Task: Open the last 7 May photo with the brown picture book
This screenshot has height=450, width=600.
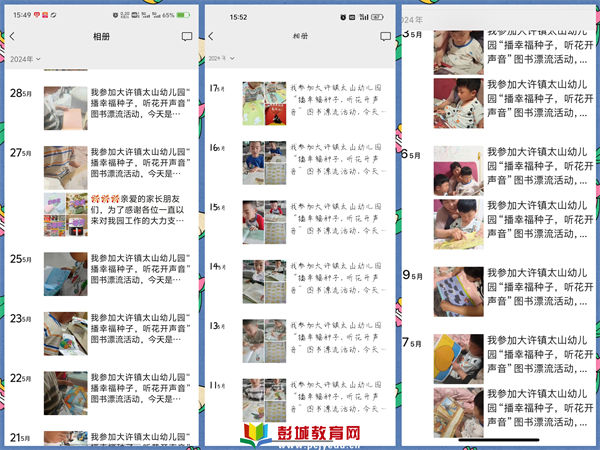Action: point(458,412)
